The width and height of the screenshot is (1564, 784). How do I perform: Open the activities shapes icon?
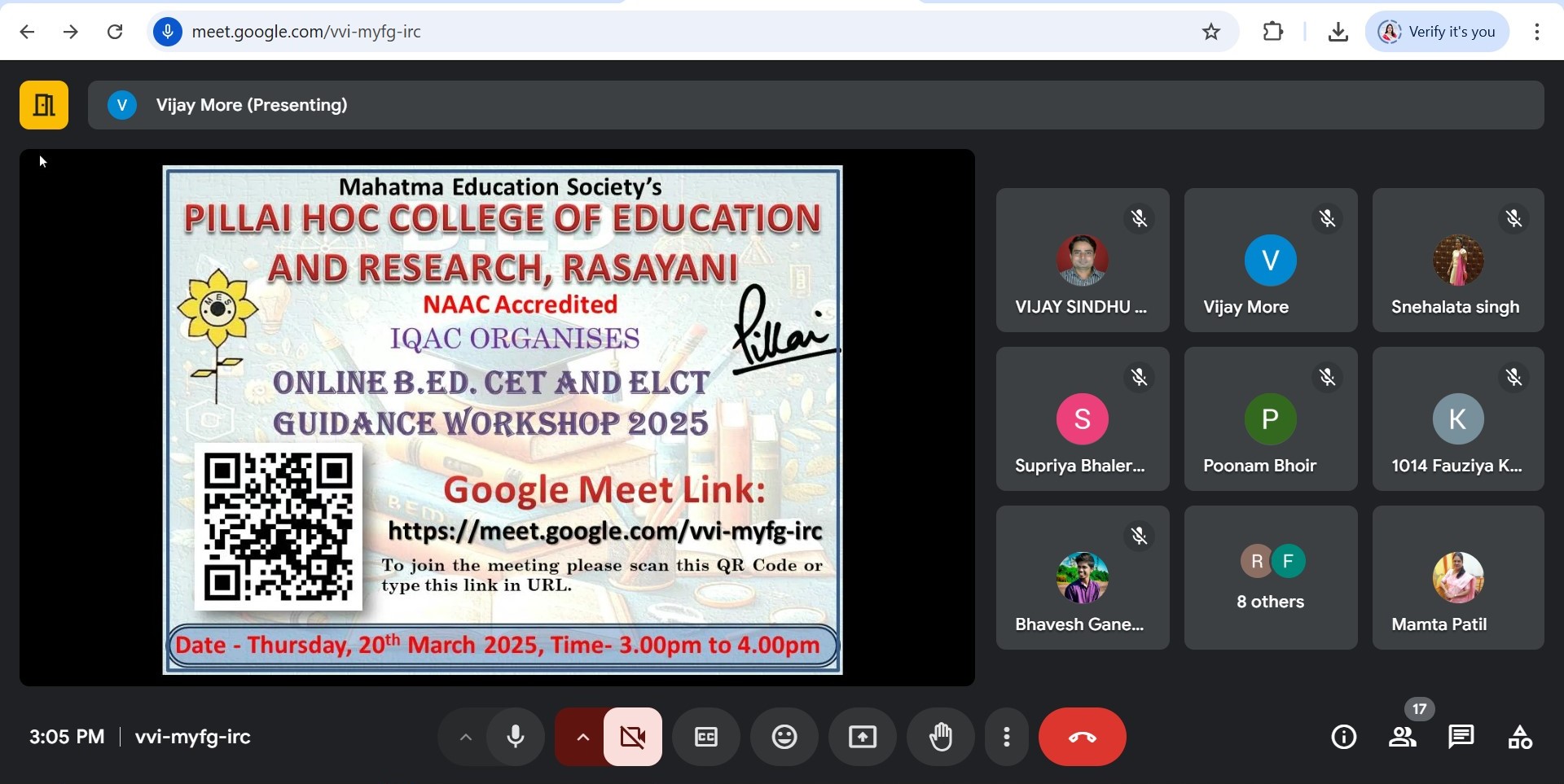pyautogui.click(x=1520, y=738)
